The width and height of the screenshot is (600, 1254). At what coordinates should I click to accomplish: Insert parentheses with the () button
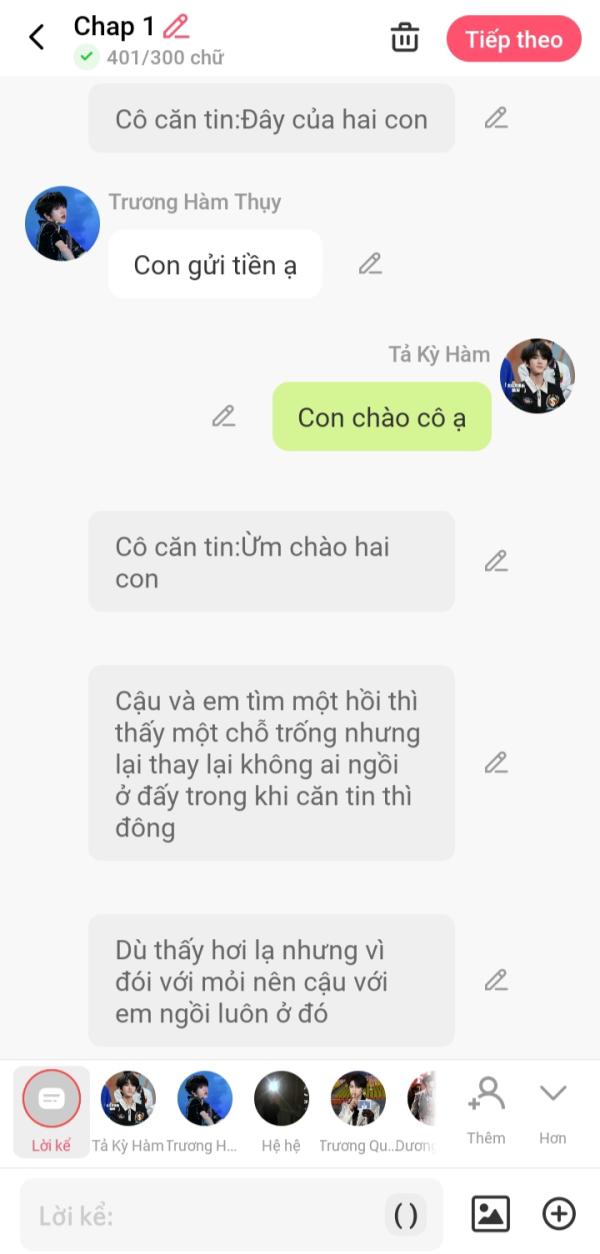pos(406,1215)
